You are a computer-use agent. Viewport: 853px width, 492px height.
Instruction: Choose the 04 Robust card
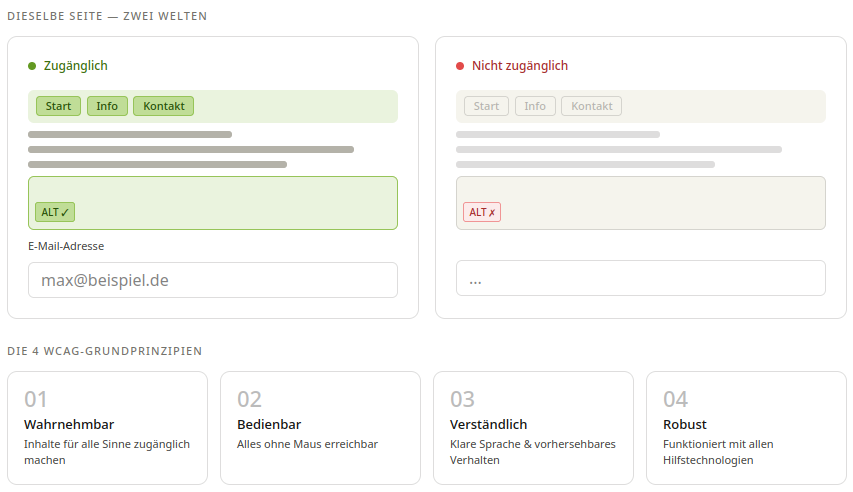[x=746, y=428]
